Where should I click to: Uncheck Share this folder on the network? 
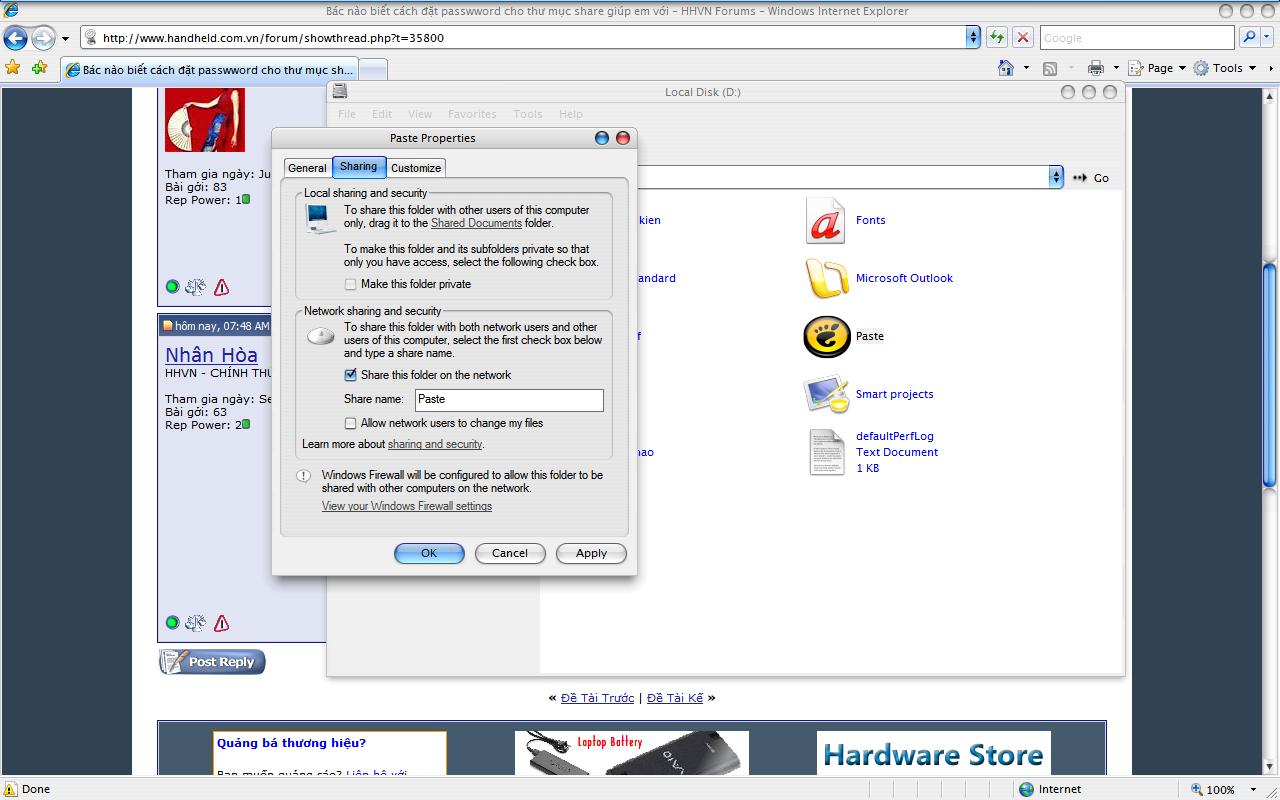(351, 376)
